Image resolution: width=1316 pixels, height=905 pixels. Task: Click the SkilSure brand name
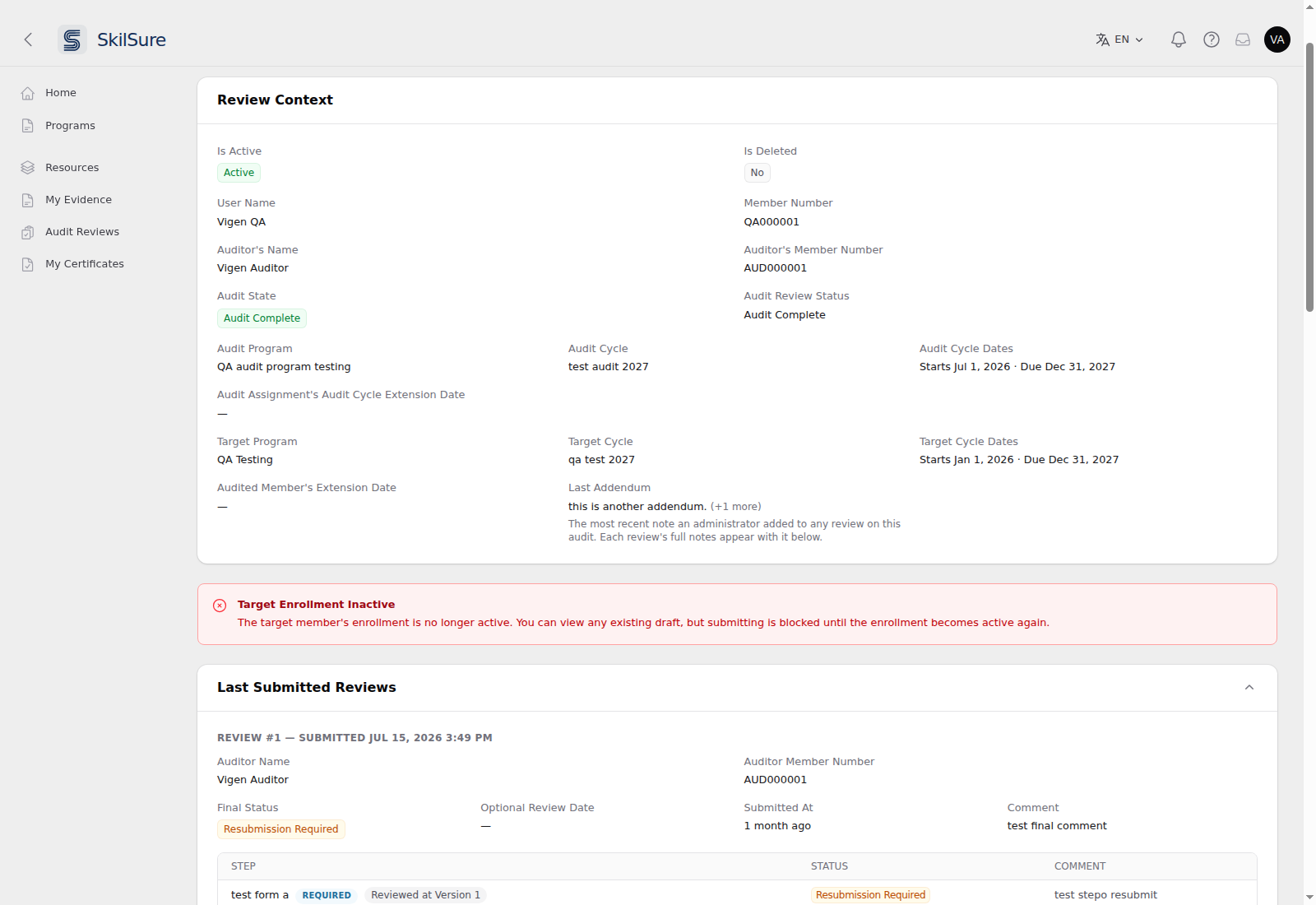pos(132,39)
